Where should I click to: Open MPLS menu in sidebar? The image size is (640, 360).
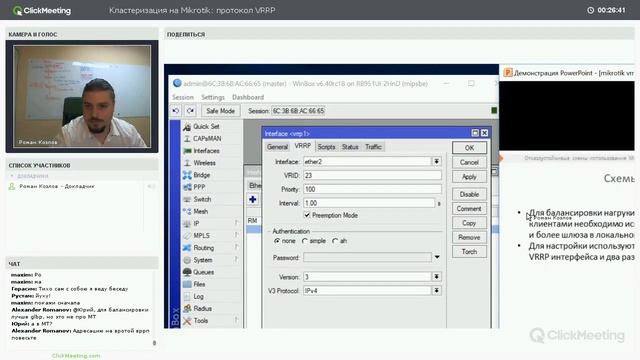coord(201,236)
